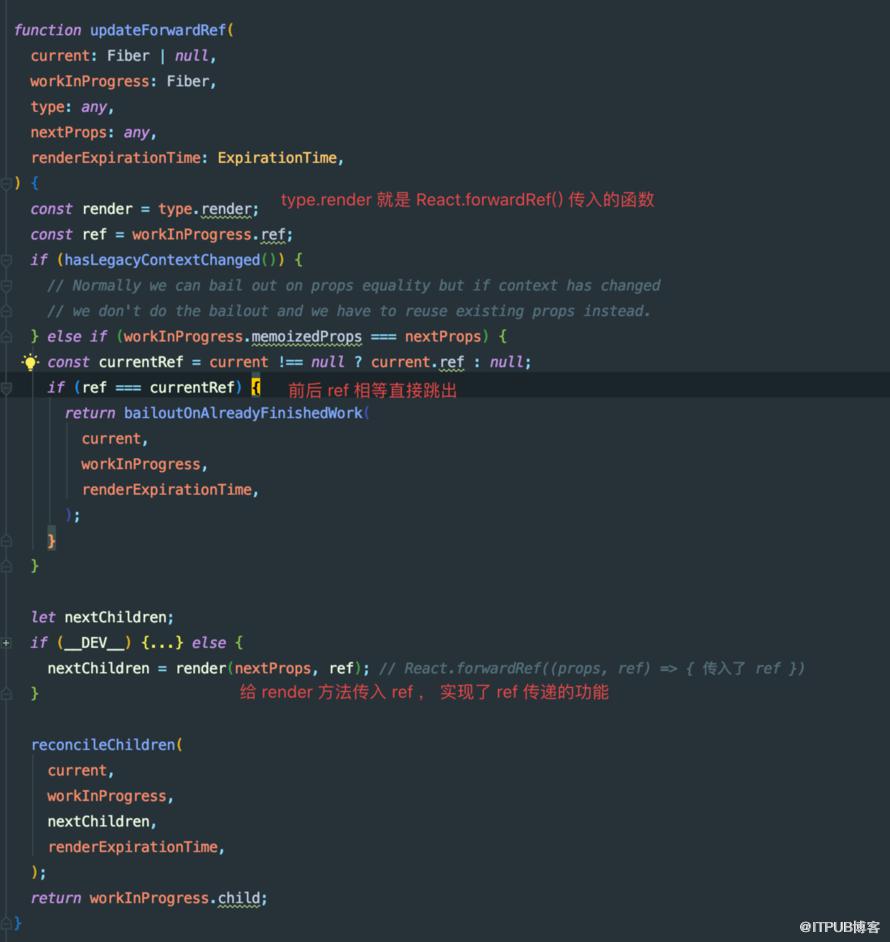
Task: Click the underlined 'ref' in workInProgress.ref
Action: tap(273, 234)
